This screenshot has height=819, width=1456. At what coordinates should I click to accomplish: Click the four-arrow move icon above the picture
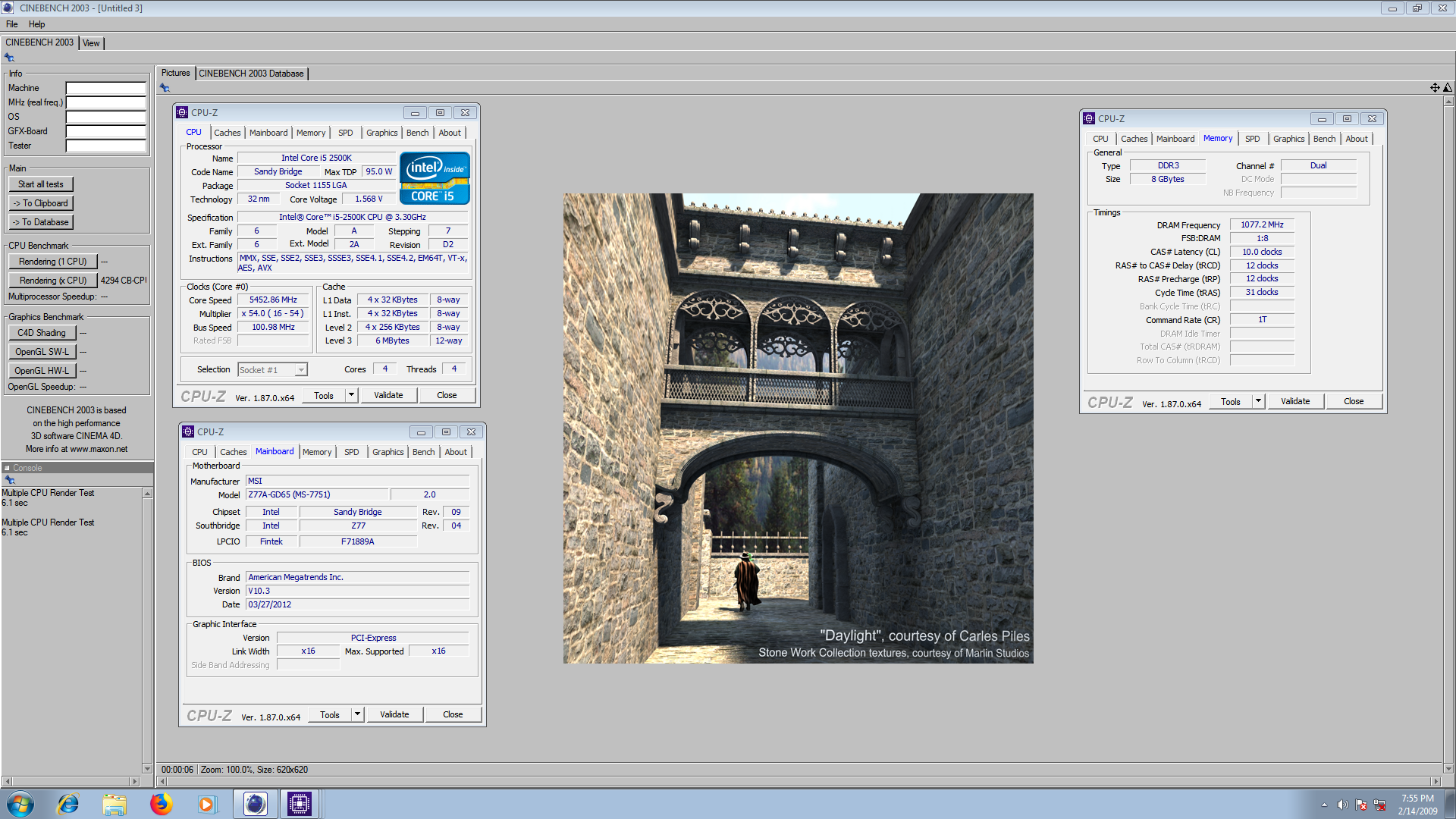[x=1435, y=88]
